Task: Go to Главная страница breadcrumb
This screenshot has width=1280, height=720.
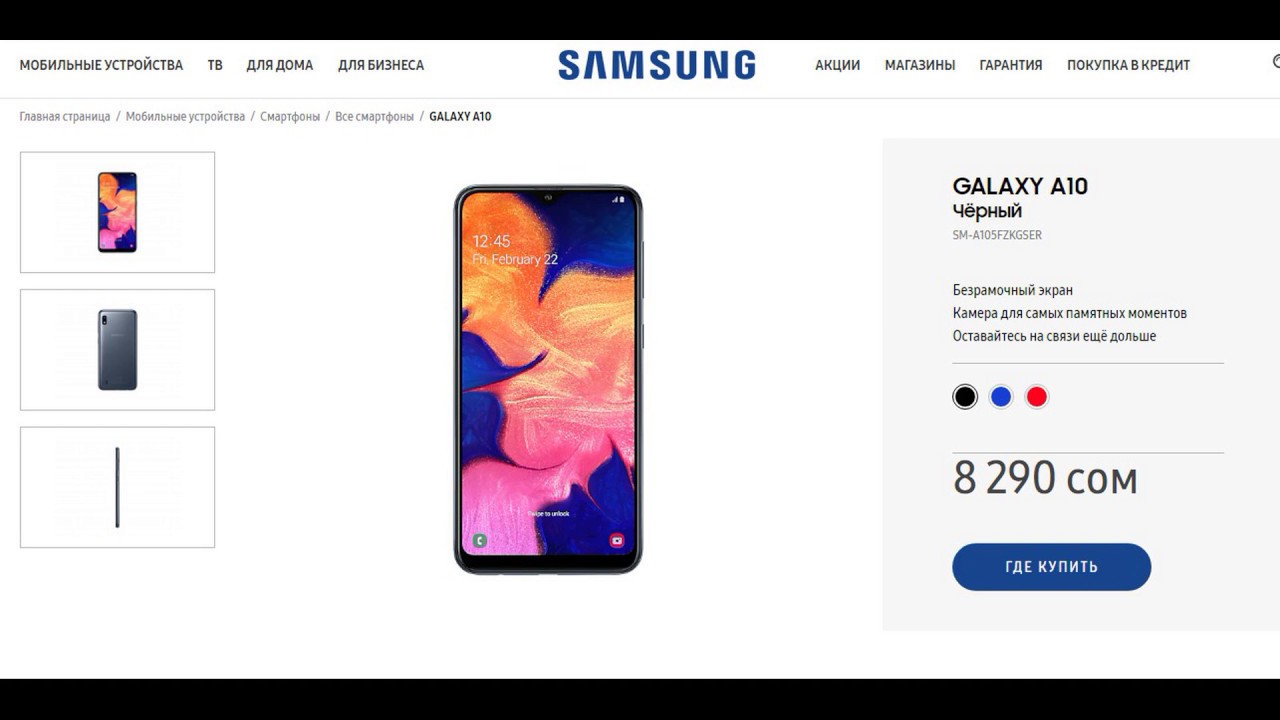Action: tap(65, 117)
